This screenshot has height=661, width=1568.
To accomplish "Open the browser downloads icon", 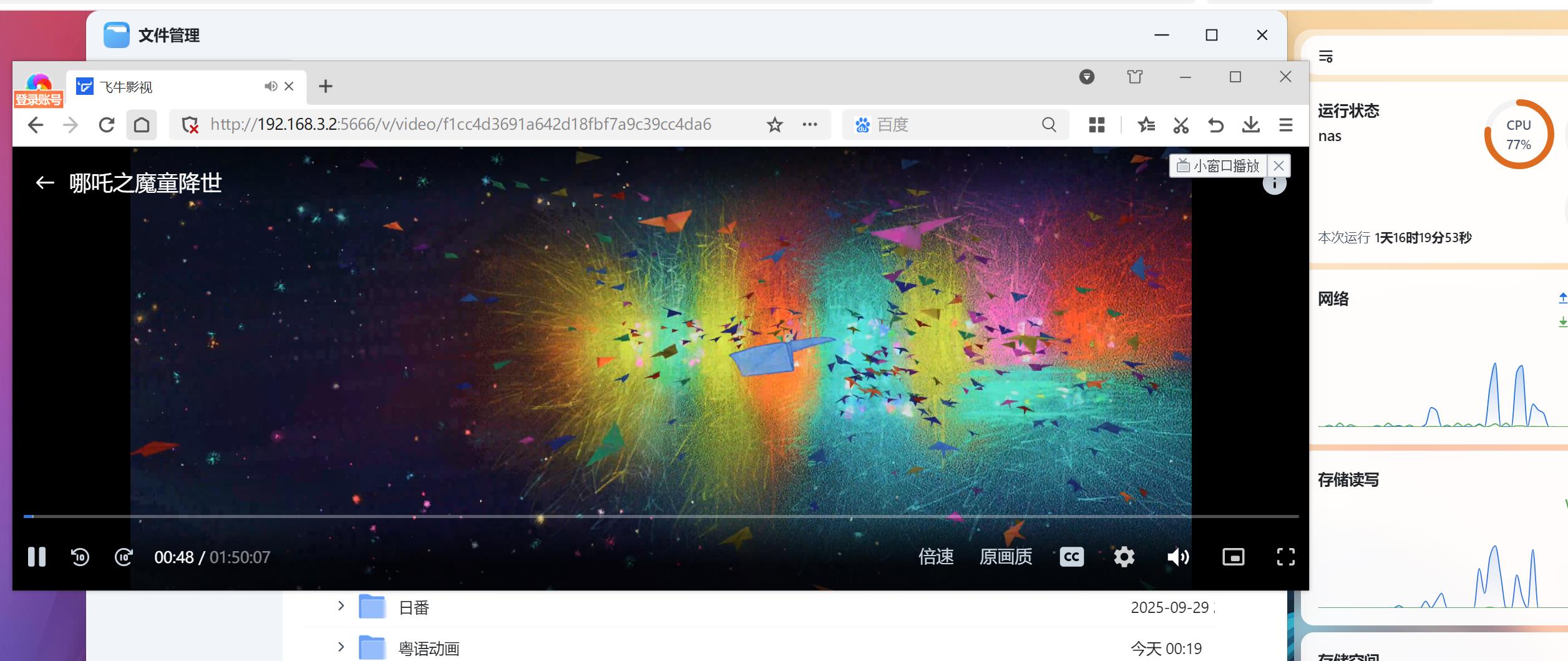I will pyautogui.click(x=1250, y=125).
